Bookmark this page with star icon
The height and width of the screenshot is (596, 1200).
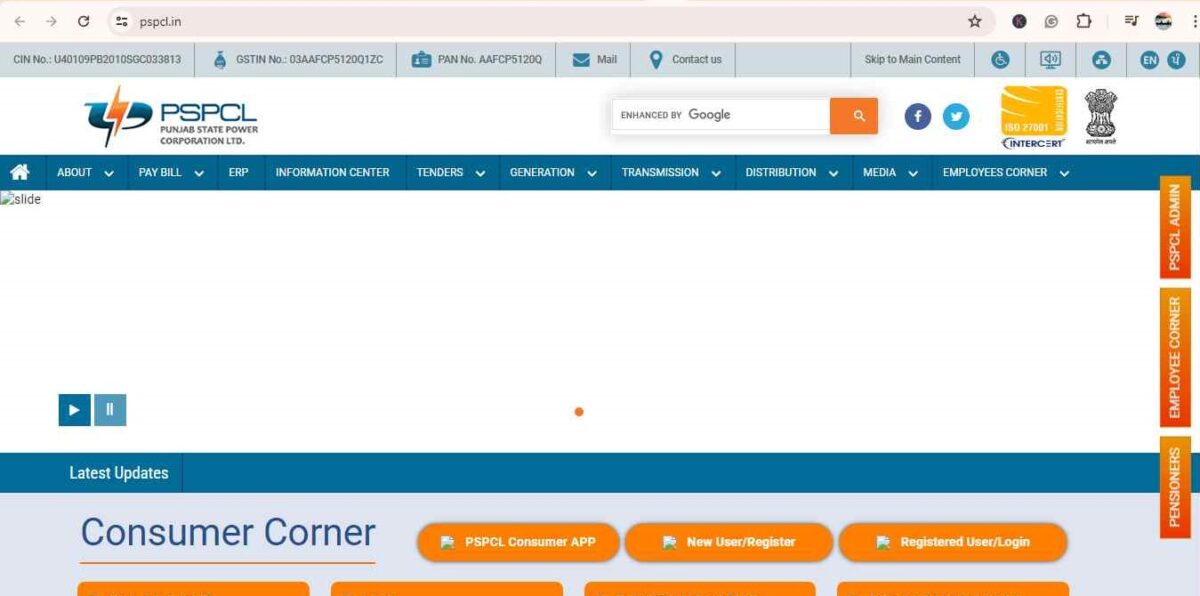[x=974, y=21]
